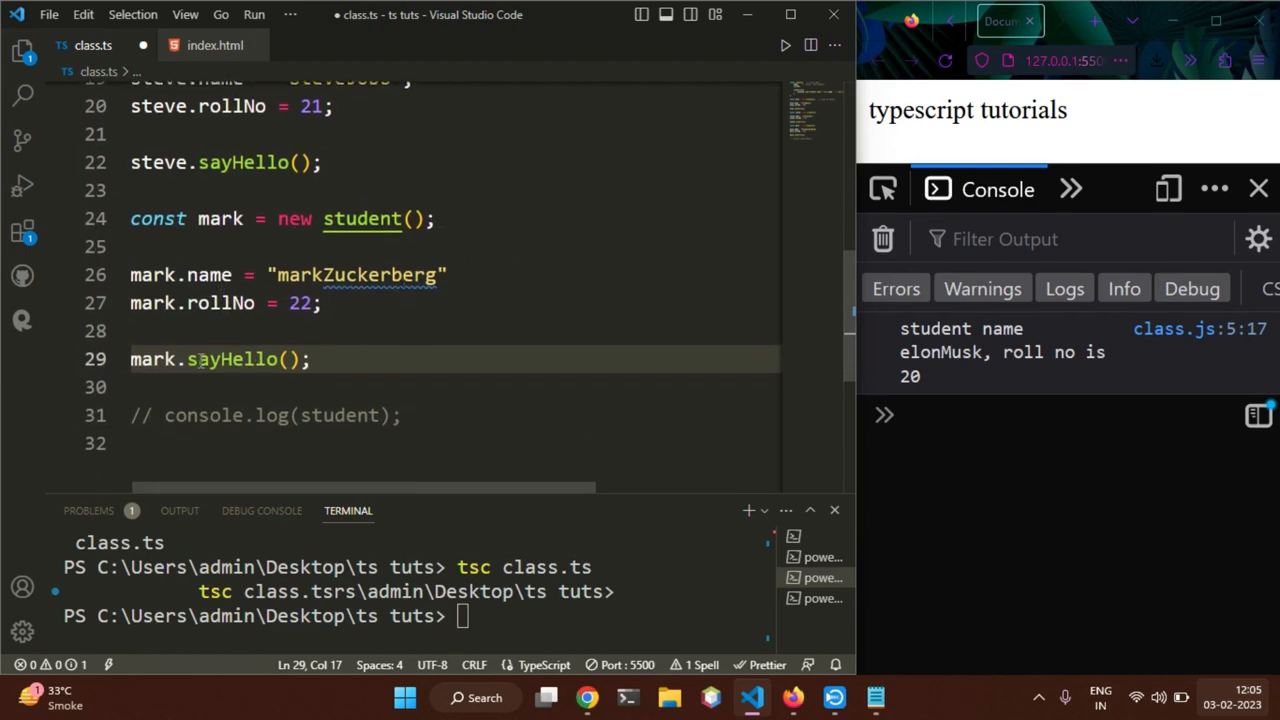Open Windows Start menu on taskbar
Viewport: 1280px width, 720px height.
(x=405, y=698)
